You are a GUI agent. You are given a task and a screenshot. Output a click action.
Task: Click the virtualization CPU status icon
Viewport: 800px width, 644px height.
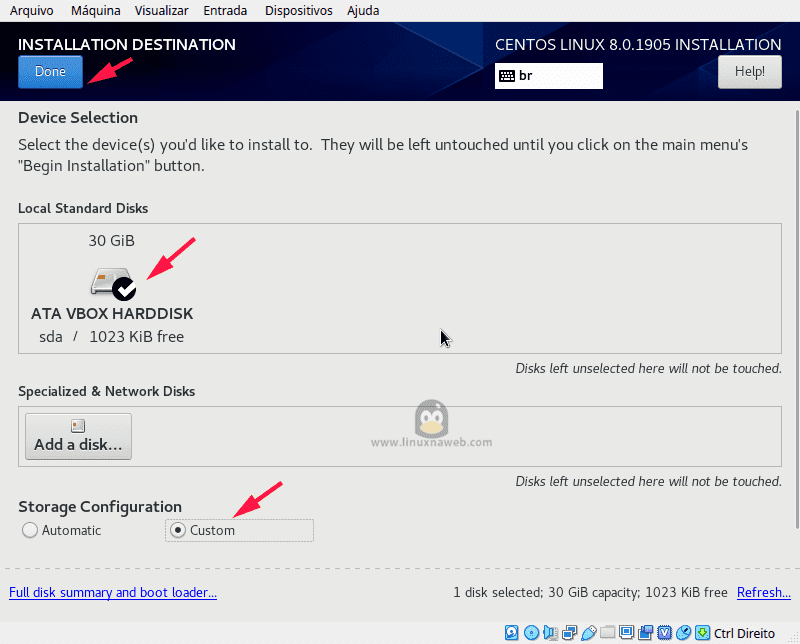664,633
